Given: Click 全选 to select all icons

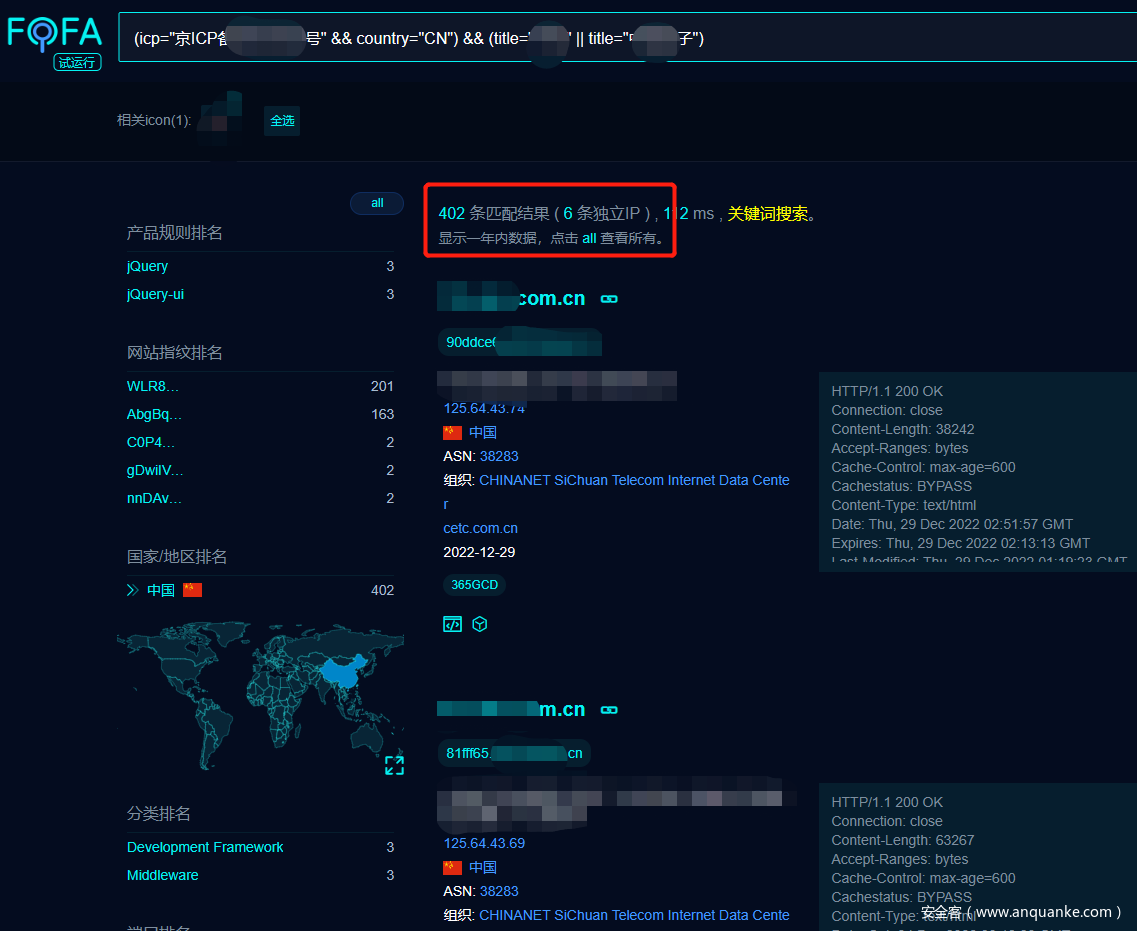Looking at the screenshot, I should [x=282, y=121].
